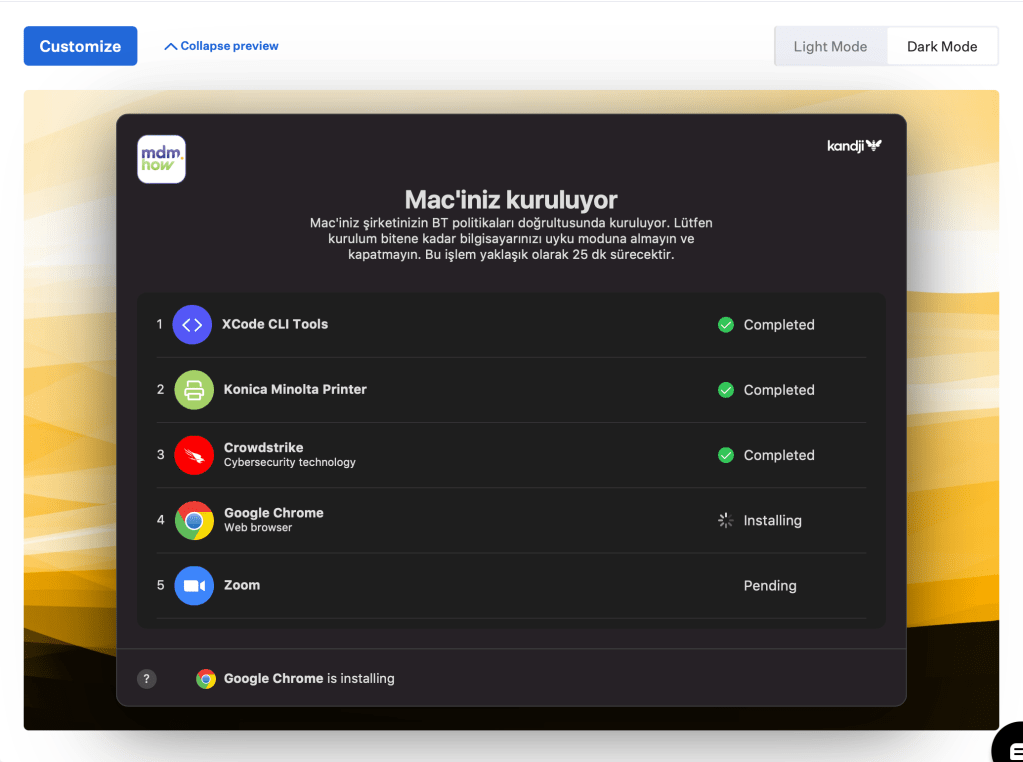Click the chat widget bubble
Viewport: 1023px width, 762px height.
coord(1010,745)
